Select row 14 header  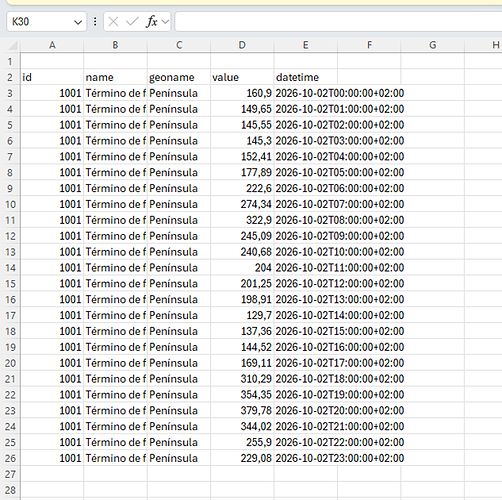coord(10,268)
